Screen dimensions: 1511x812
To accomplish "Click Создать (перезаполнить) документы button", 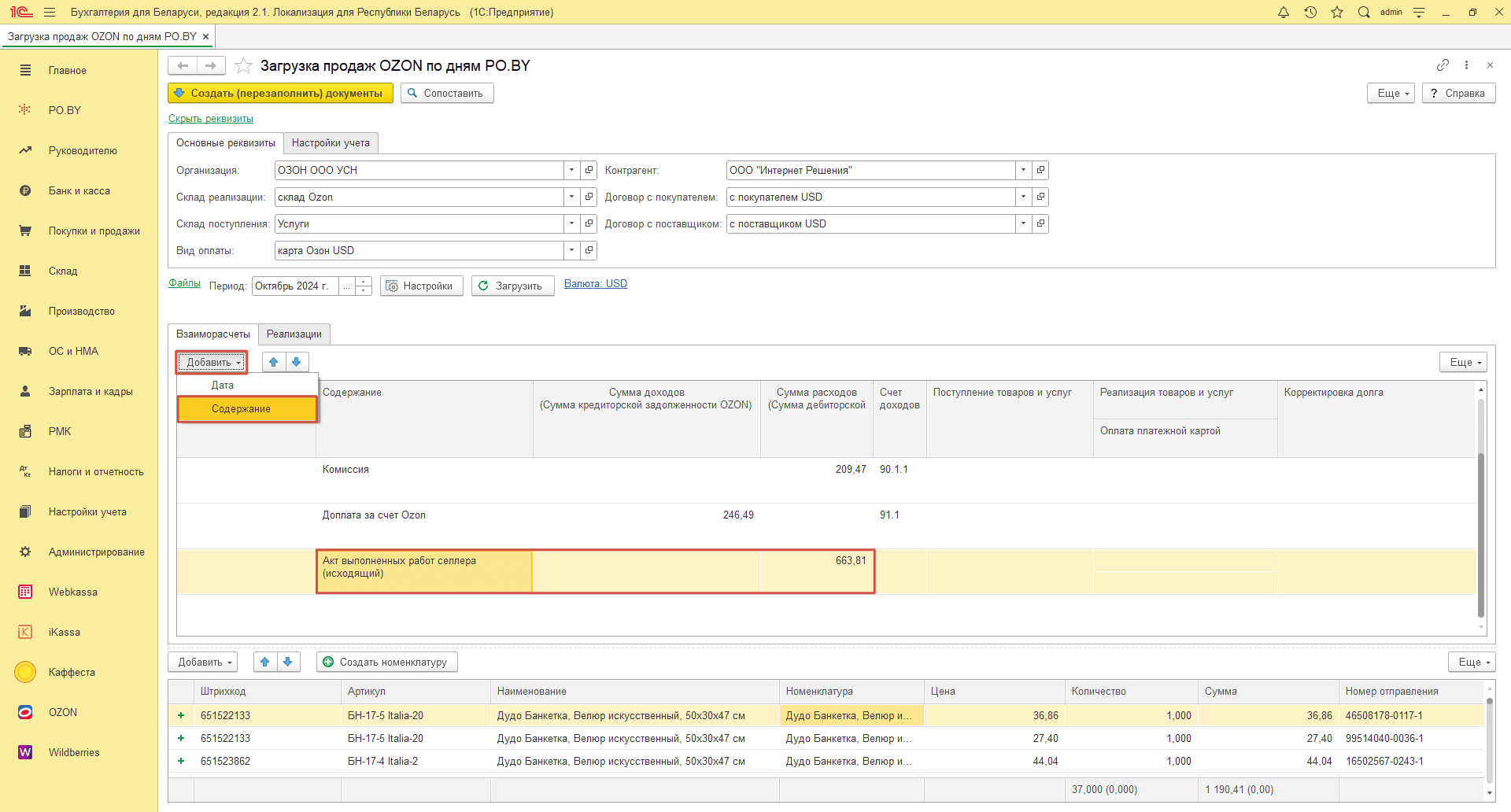I will 280,93.
